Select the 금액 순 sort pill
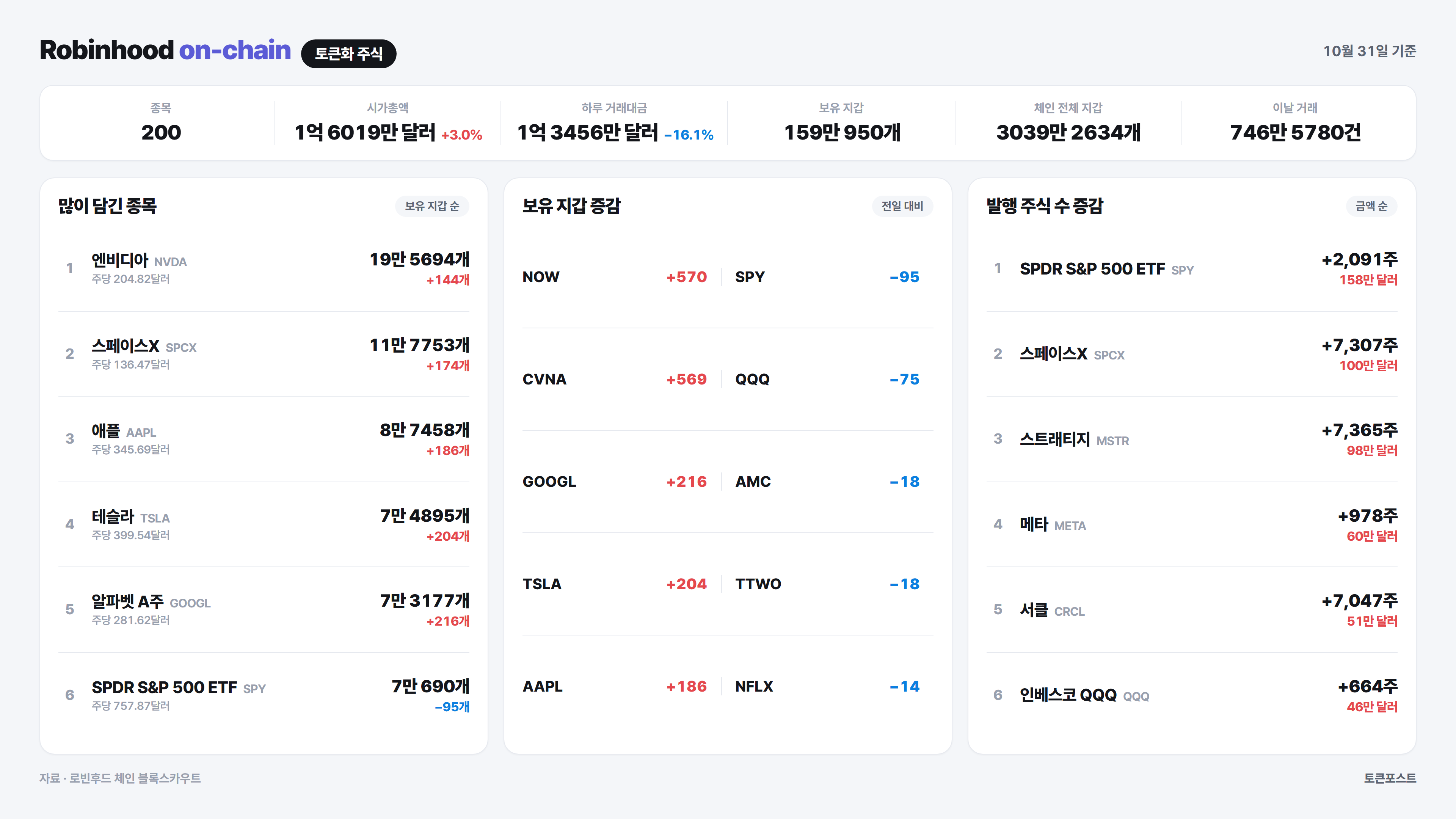 (x=1371, y=206)
